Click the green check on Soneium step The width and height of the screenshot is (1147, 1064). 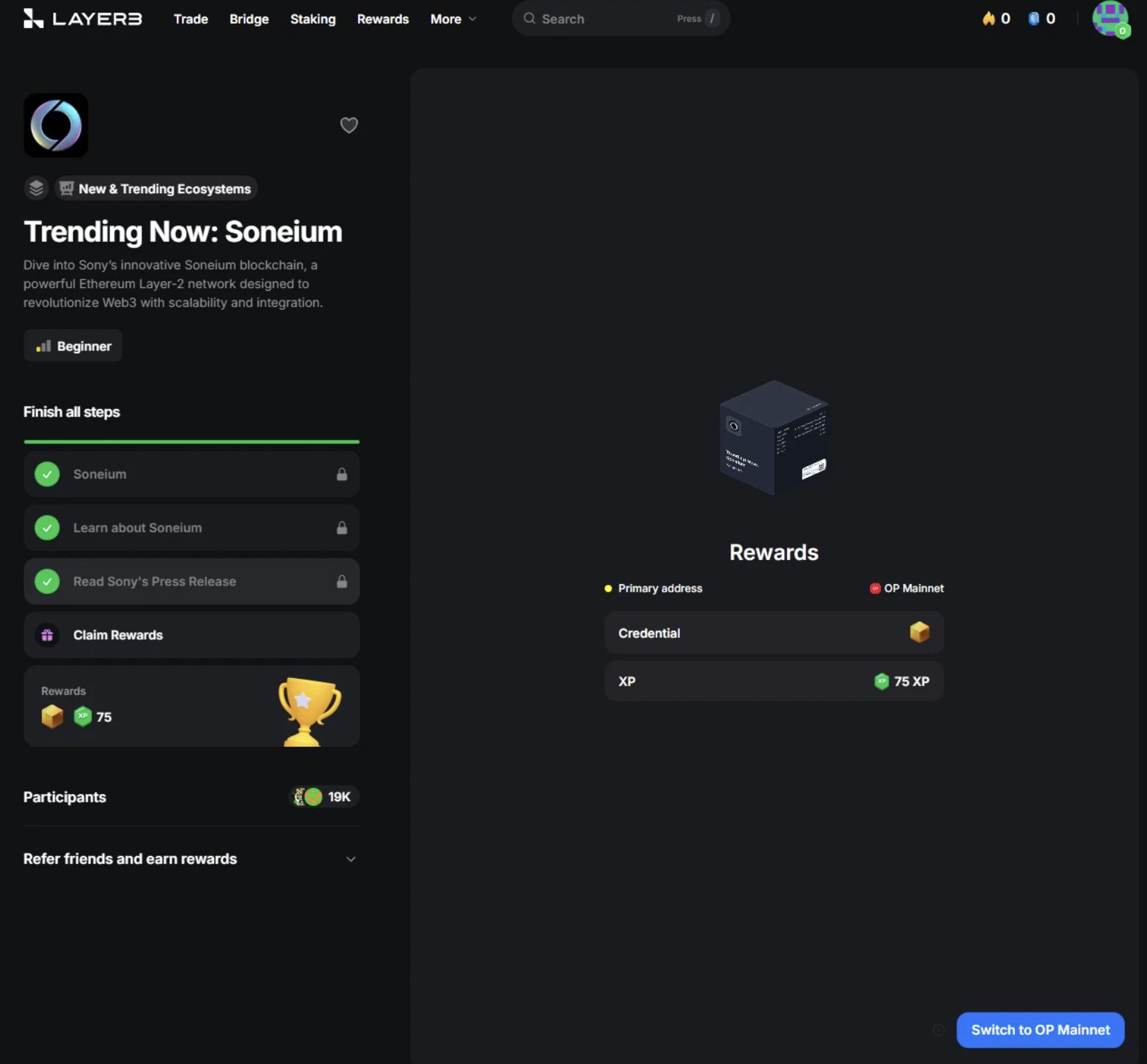(47, 474)
